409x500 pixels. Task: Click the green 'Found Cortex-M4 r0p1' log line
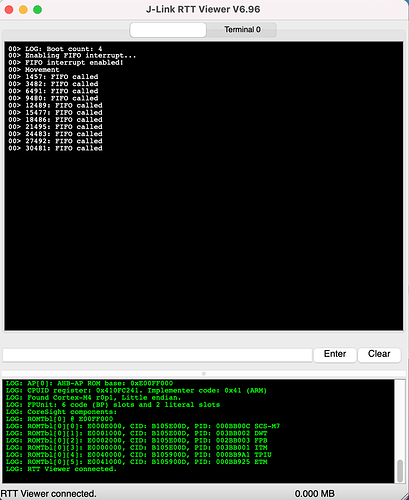93,398
